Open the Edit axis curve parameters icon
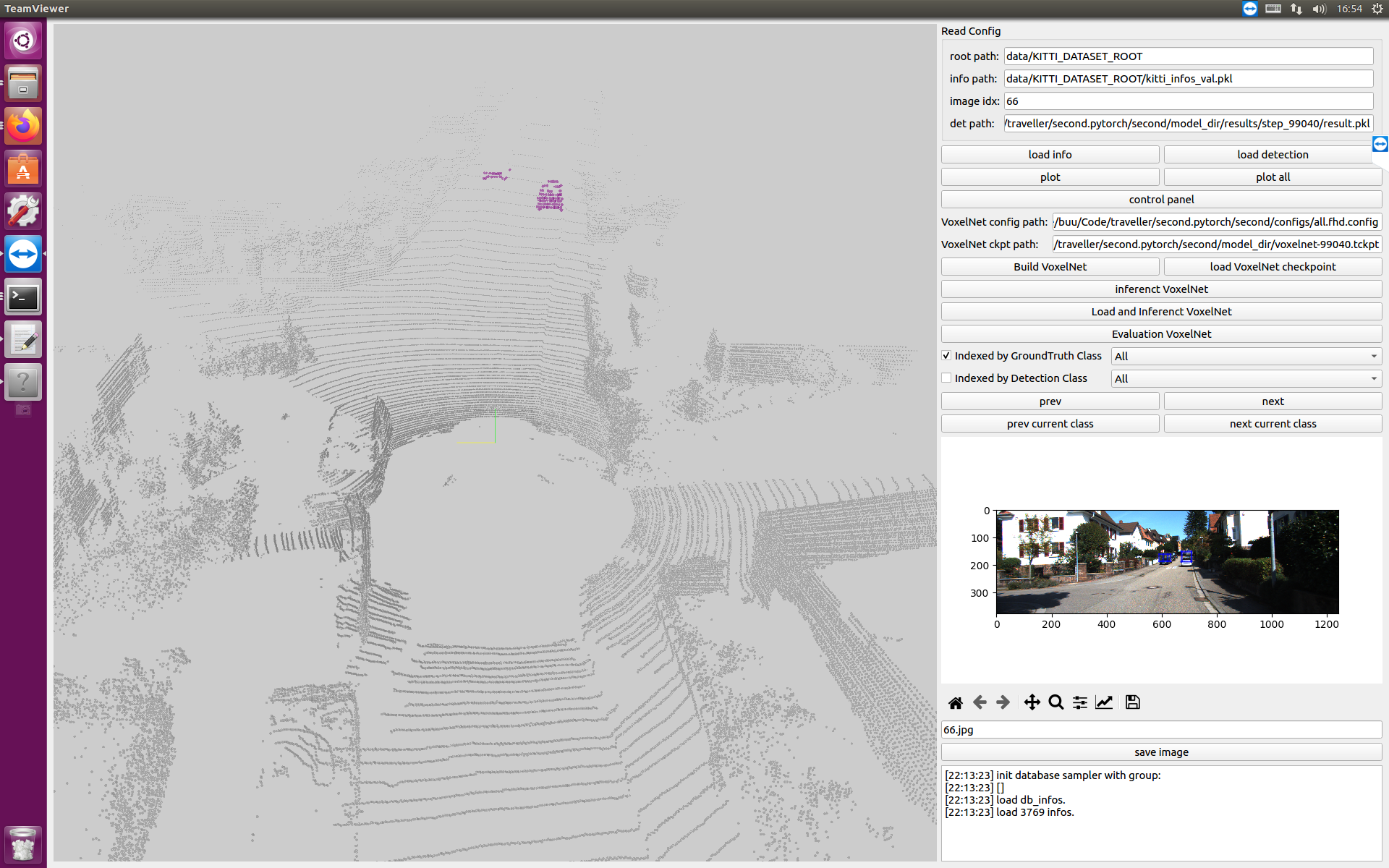Screen dimensions: 1389x868 pos(1104,702)
